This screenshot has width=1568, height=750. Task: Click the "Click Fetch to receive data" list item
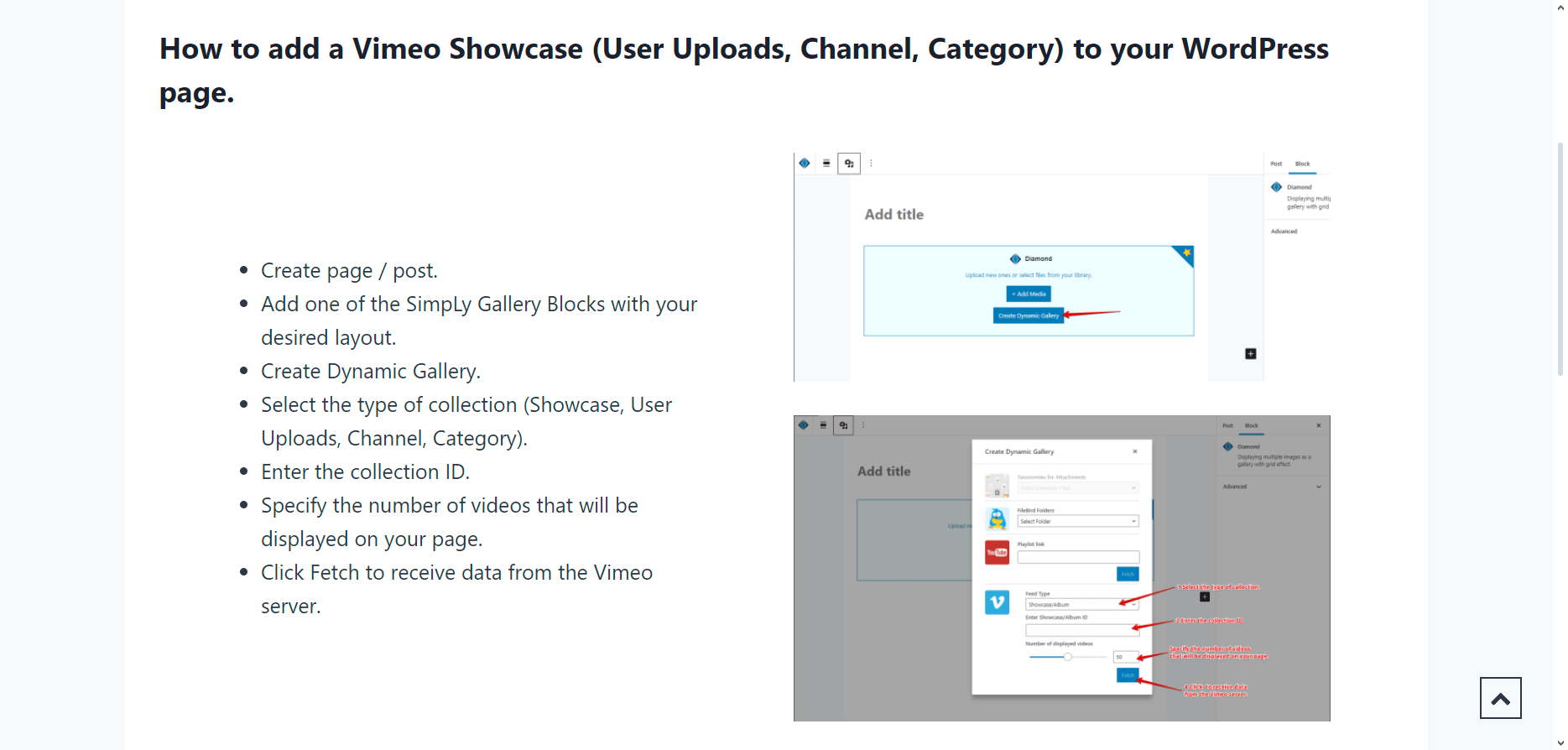(x=456, y=589)
